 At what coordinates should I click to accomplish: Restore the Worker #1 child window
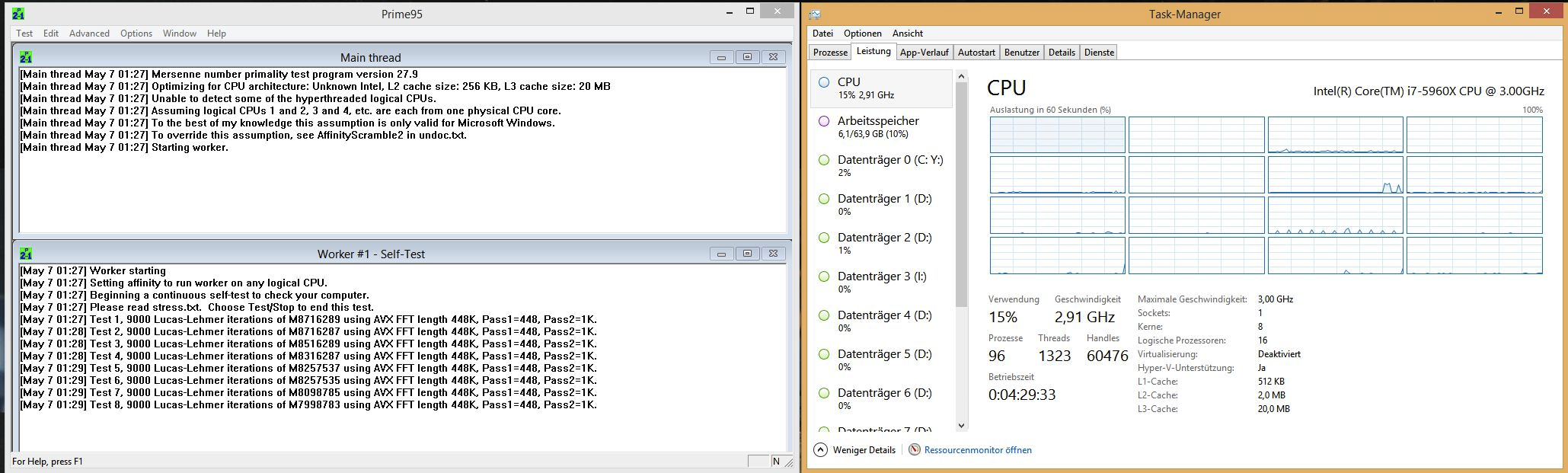[x=747, y=254]
